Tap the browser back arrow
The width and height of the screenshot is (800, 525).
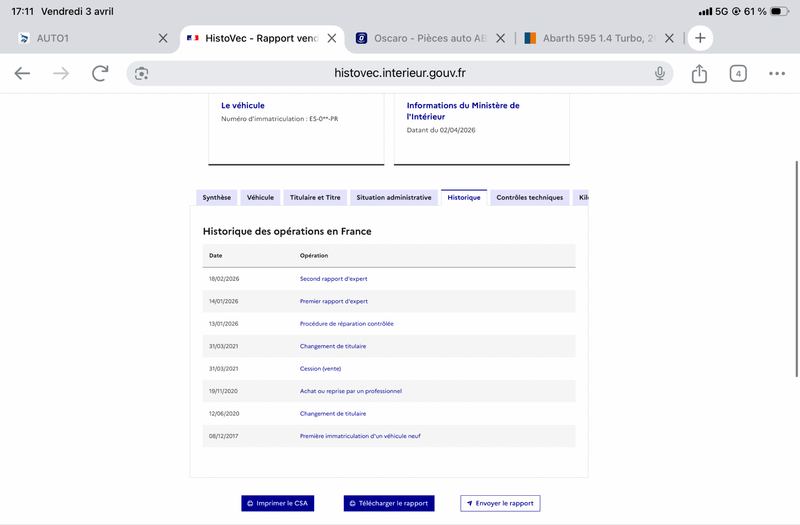[x=22, y=73]
